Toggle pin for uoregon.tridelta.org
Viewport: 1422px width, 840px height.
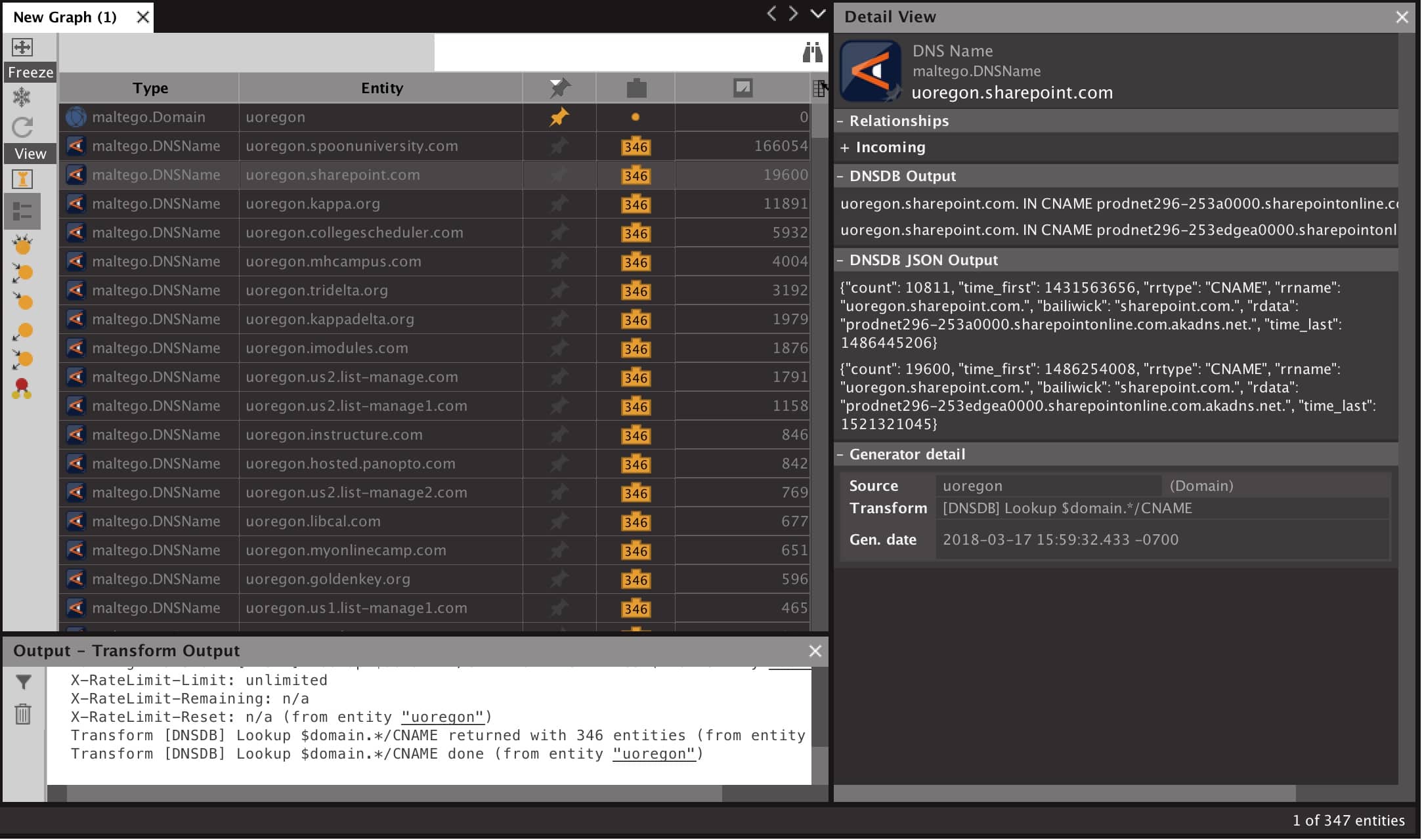[559, 290]
